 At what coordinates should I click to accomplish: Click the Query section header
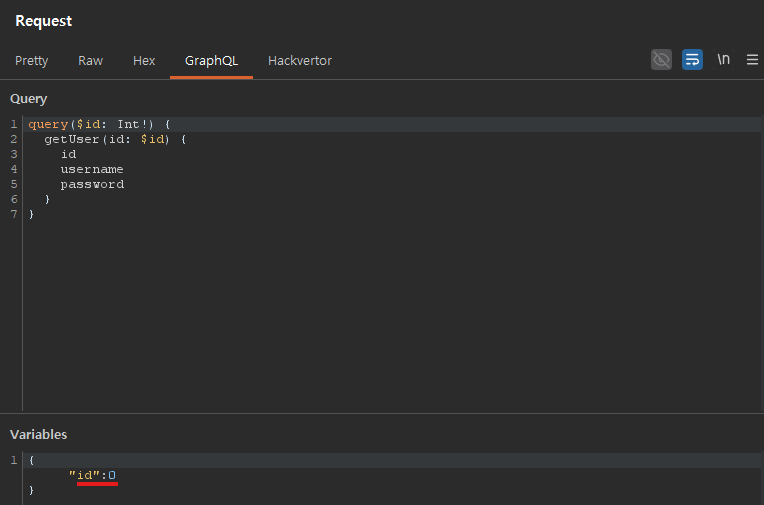point(28,99)
